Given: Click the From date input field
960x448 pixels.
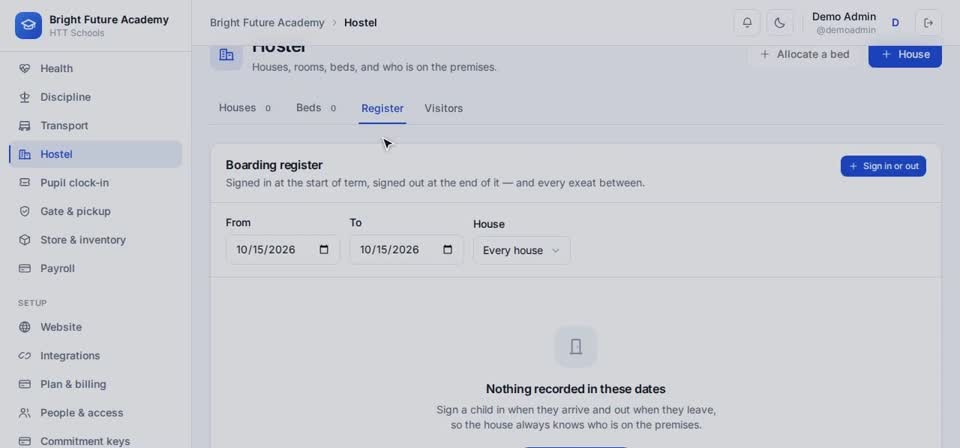Looking at the screenshot, I should 282,250.
